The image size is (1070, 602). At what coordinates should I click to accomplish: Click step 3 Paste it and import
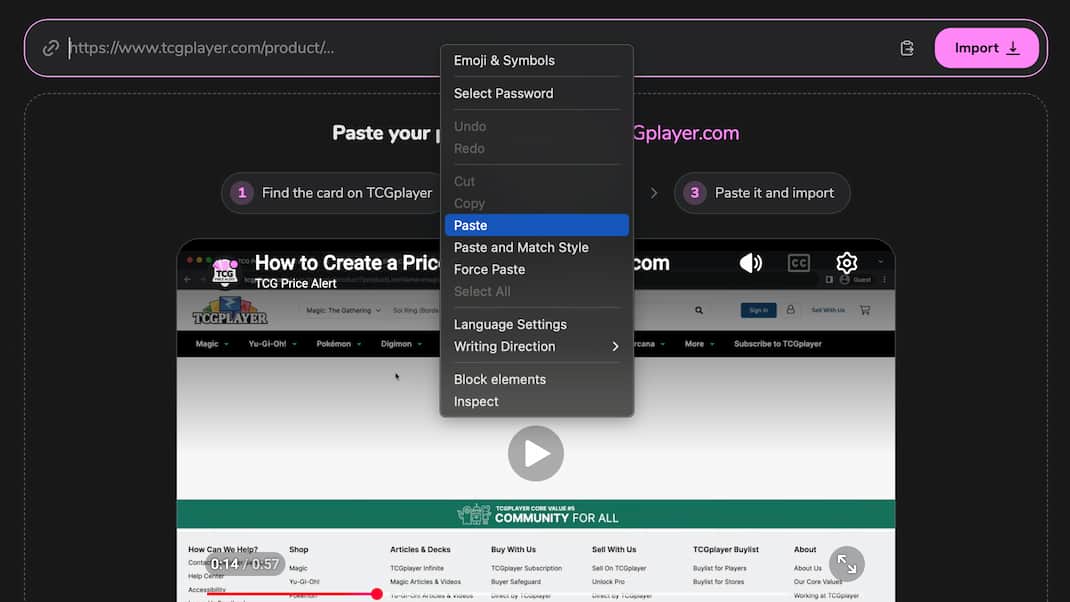click(x=762, y=193)
